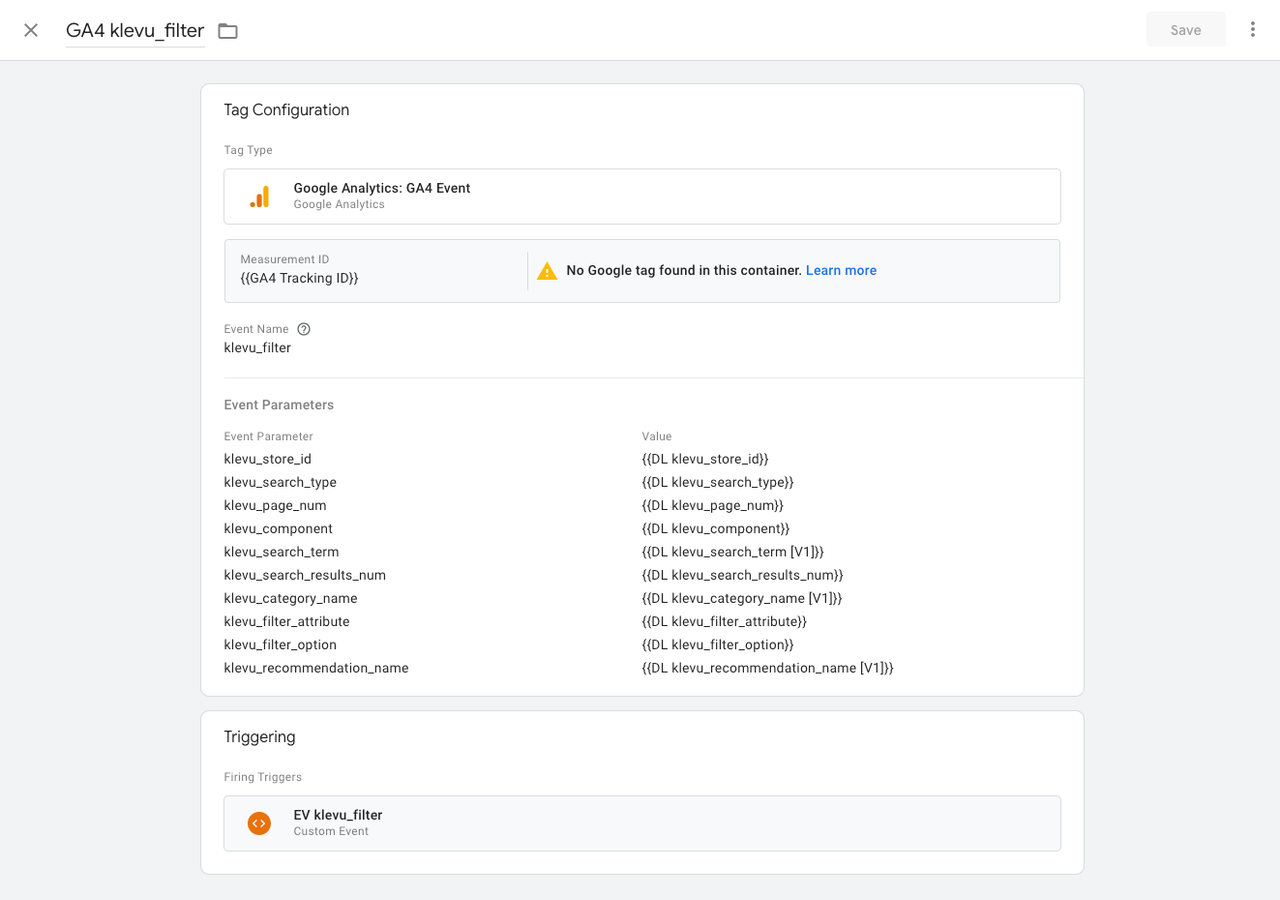Select the klevu_recommendation_name parameter name
The width and height of the screenshot is (1280, 900).
[x=316, y=668]
